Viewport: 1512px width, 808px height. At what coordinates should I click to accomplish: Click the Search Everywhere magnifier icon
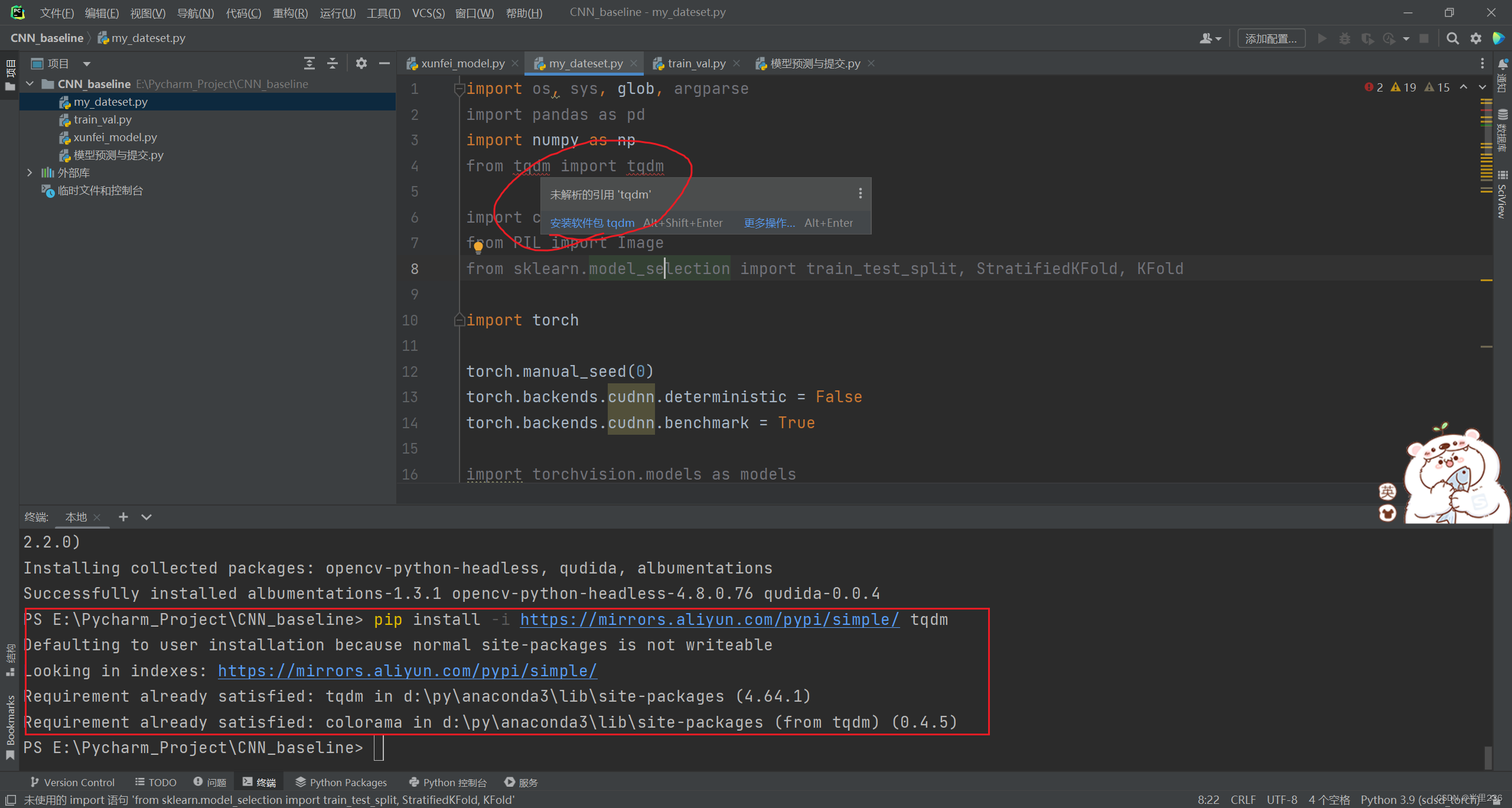pos(1452,38)
